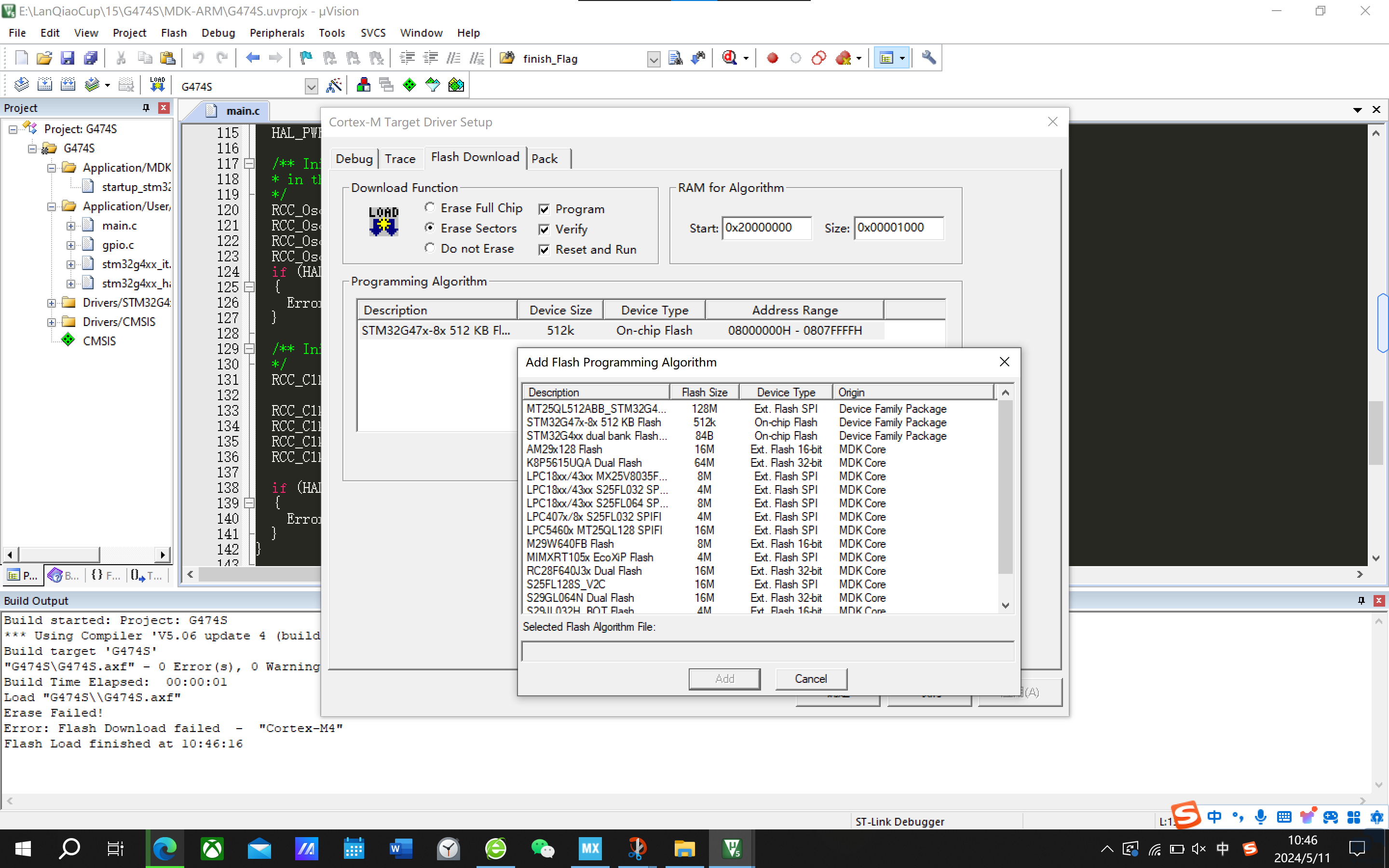Click the RAM for Algorithm Start field
1389x868 pixels.
tap(766, 228)
